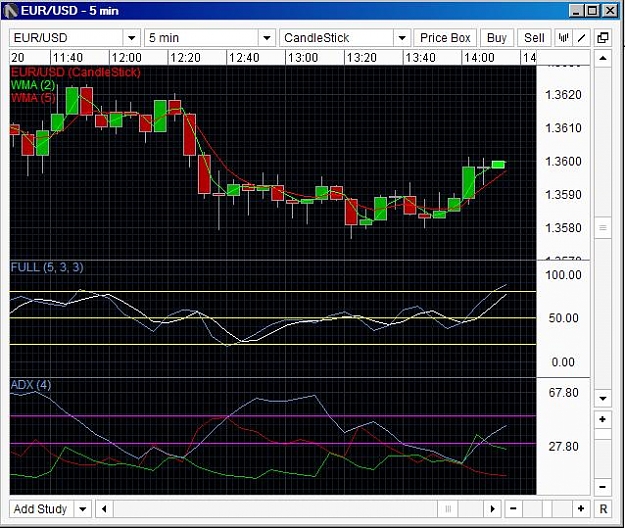The width and height of the screenshot is (625, 528).
Task: Click the 67.80 ADX axis value
Action: [x=563, y=393]
